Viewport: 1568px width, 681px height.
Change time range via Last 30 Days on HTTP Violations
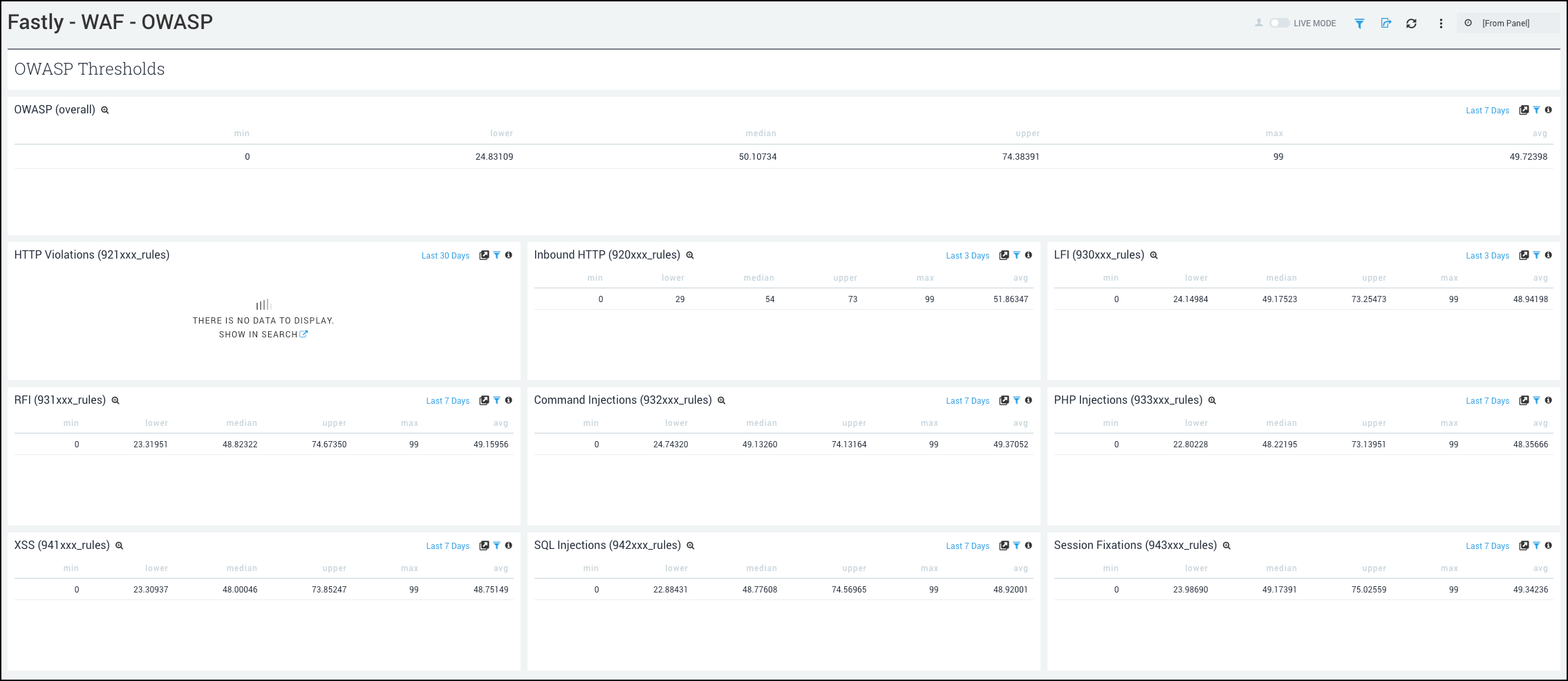tap(445, 255)
